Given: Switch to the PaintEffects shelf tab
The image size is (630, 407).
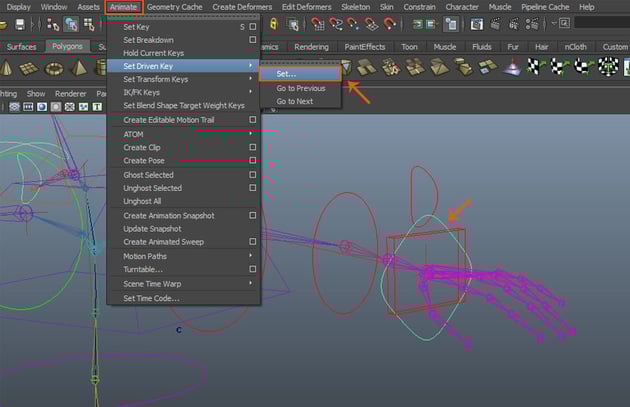Looking at the screenshot, I should point(364,47).
